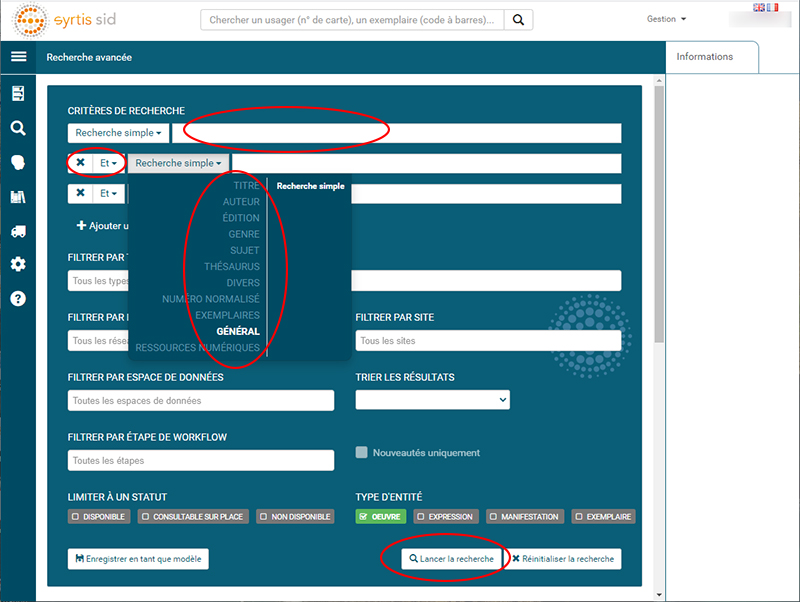This screenshot has height=602, width=800.
Task: Select GÉNÉRAL in the criteria menu
Action: [238, 332]
